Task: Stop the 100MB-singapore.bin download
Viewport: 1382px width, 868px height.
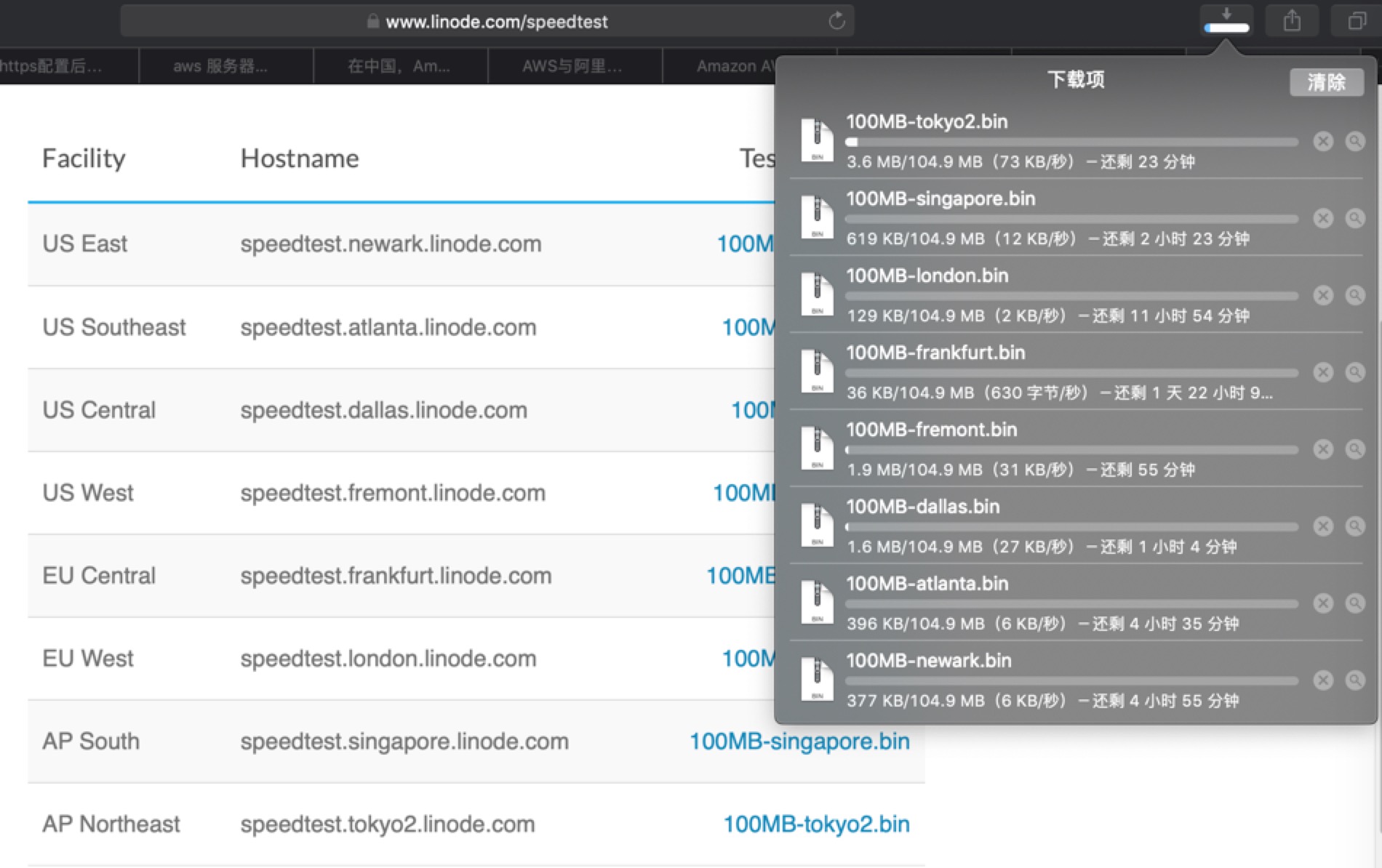Action: (x=1323, y=218)
